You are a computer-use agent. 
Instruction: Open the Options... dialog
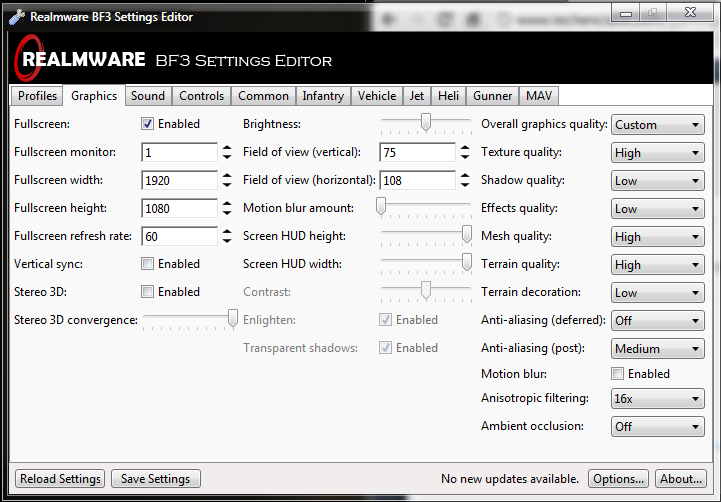pos(618,479)
